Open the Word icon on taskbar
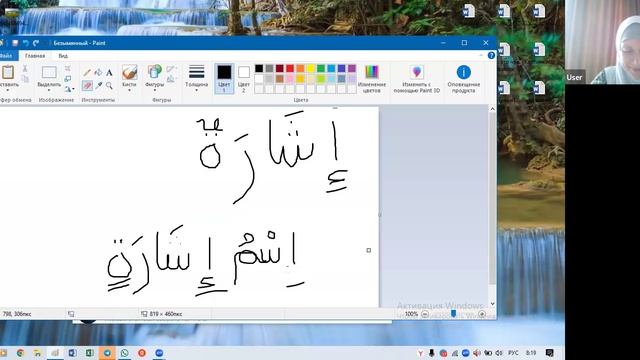640x360 pixels. pyautogui.click(x=72, y=353)
